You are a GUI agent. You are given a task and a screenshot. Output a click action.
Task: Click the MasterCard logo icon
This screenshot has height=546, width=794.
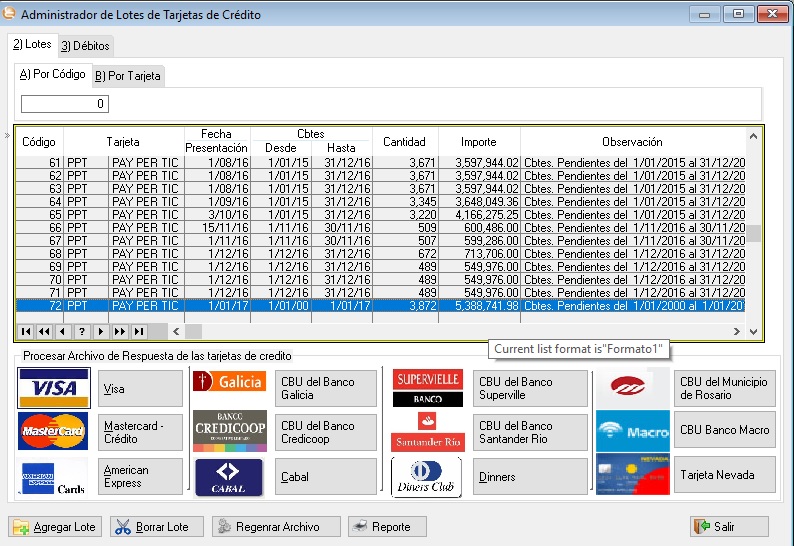tap(54, 431)
